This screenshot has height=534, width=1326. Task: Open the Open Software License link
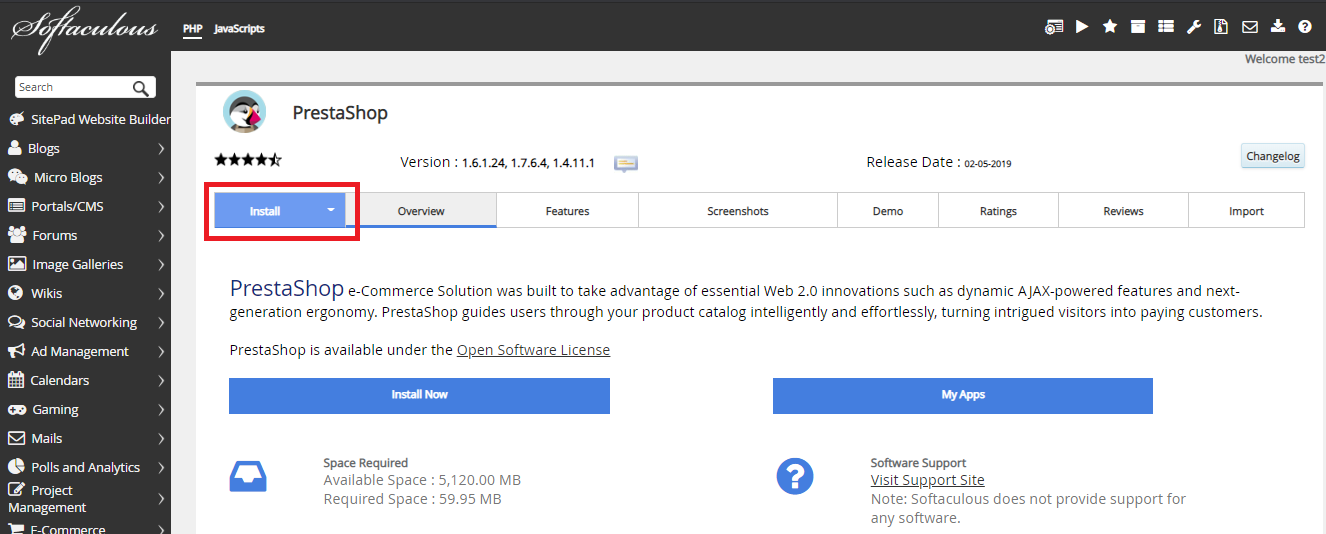pyautogui.click(x=533, y=350)
